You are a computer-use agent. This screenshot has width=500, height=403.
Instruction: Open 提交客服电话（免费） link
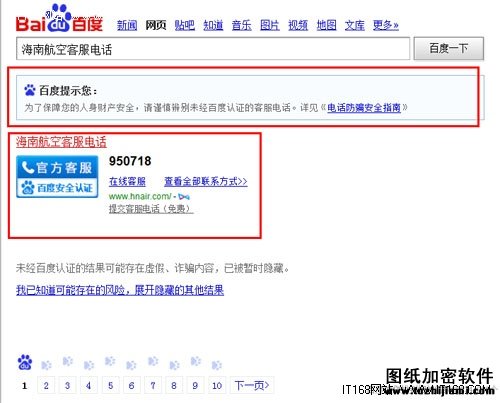click(x=151, y=209)
